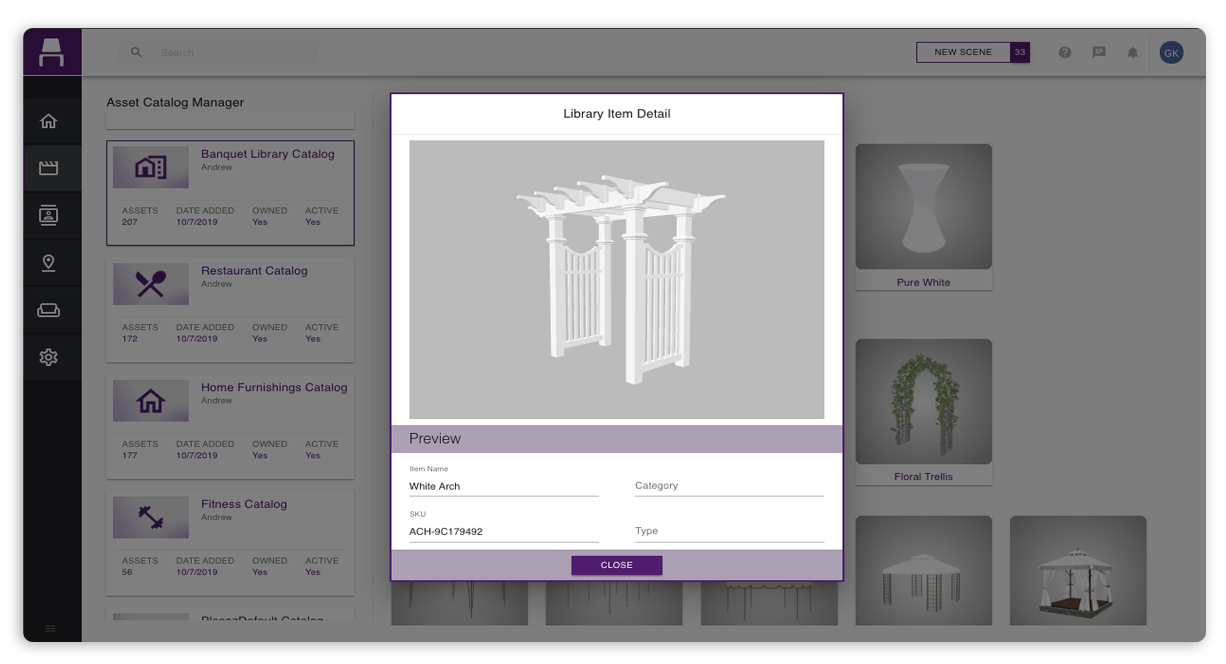The height and width of the screenshot is (664, 1226).
Task: Click the search magnifier icon
Action: 136,52
